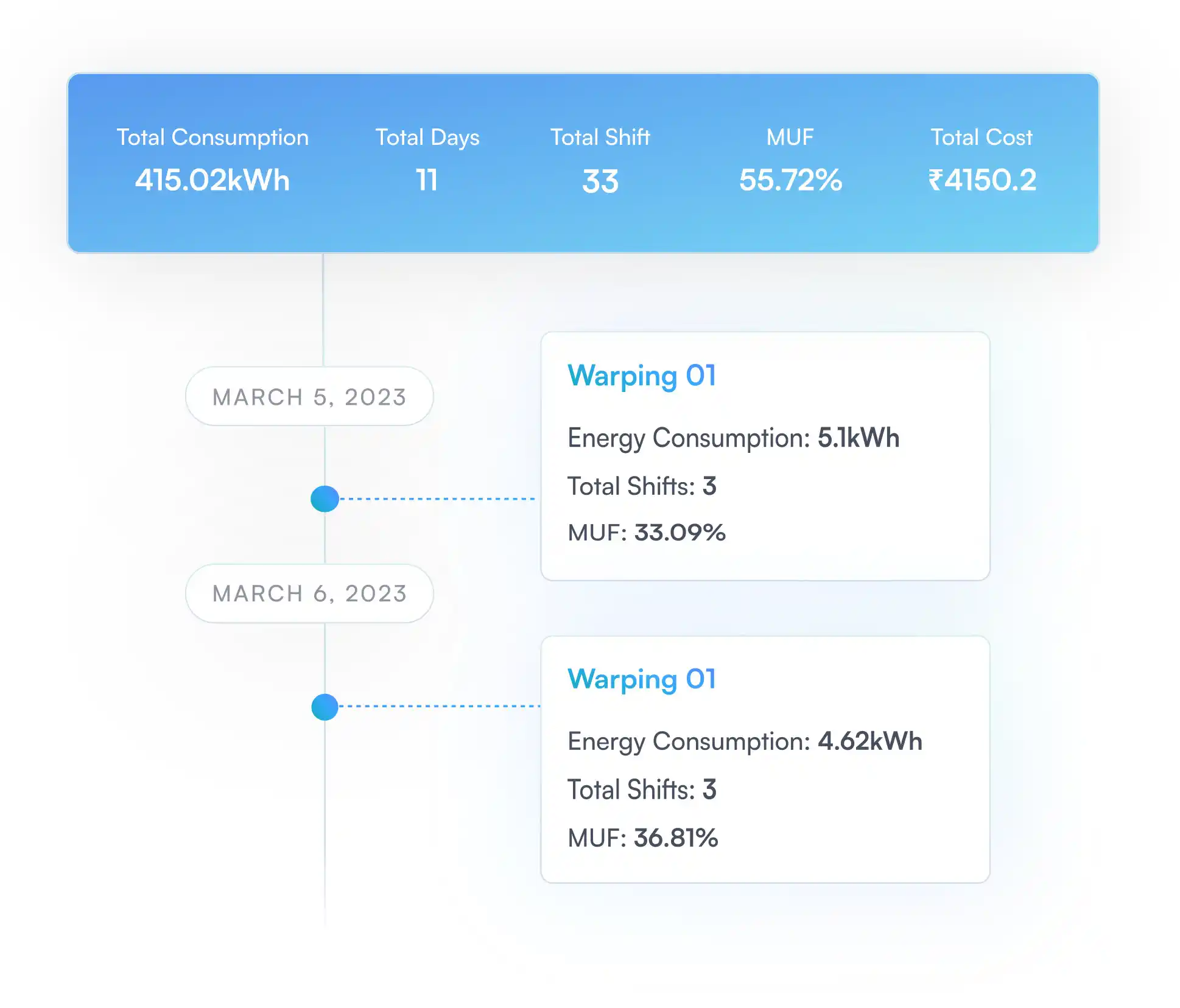
Task: Click the Total Days label
Action: (427, 138)
